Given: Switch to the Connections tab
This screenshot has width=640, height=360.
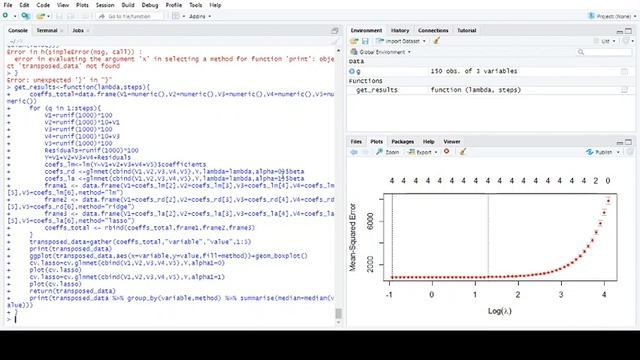Looking at the screenshot, I should 433,31.
